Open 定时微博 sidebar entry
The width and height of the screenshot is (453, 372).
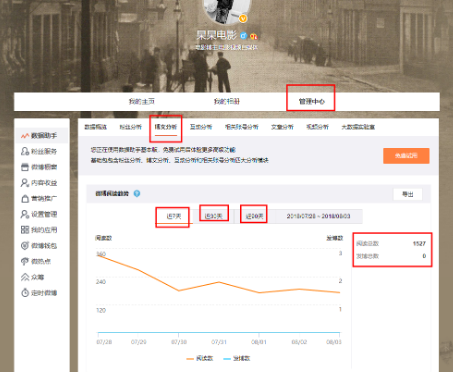[x=39, y=293]
